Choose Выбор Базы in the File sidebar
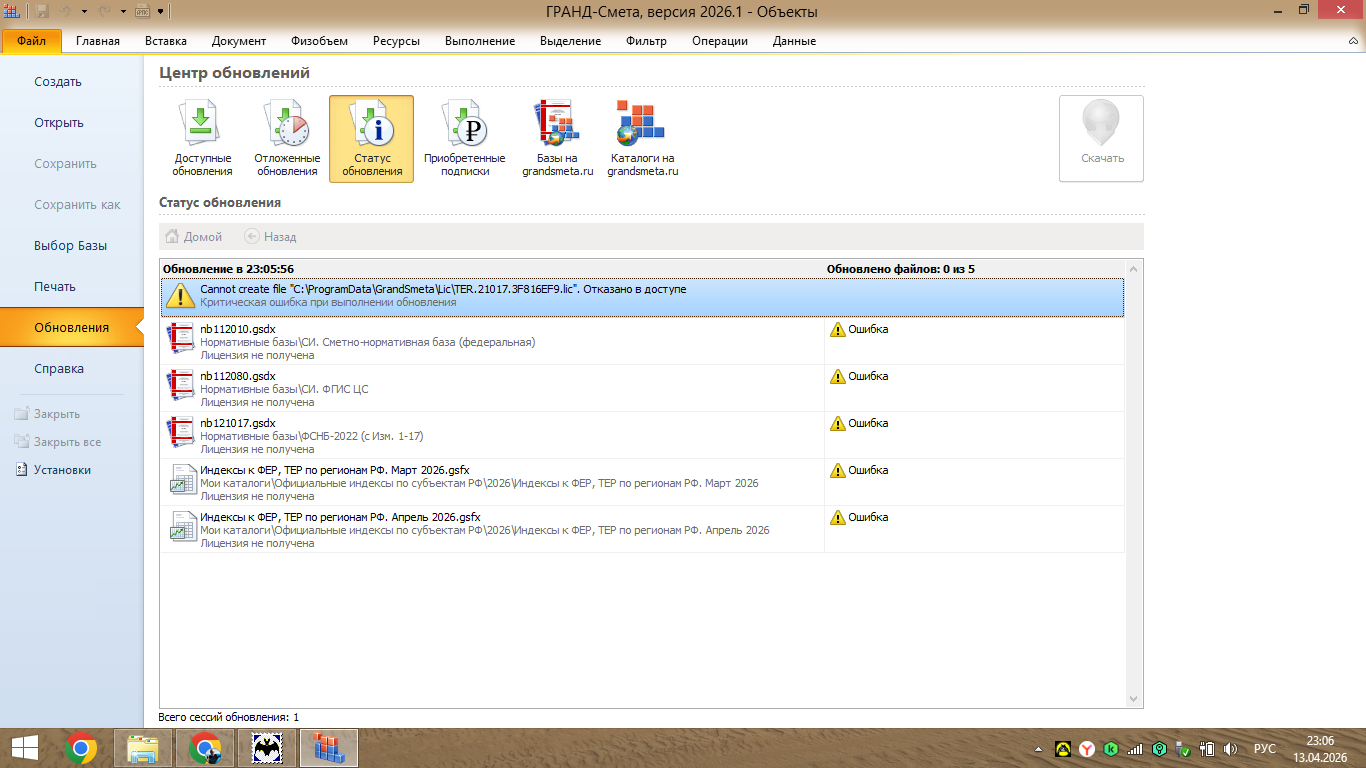 (x=70, y=246)
